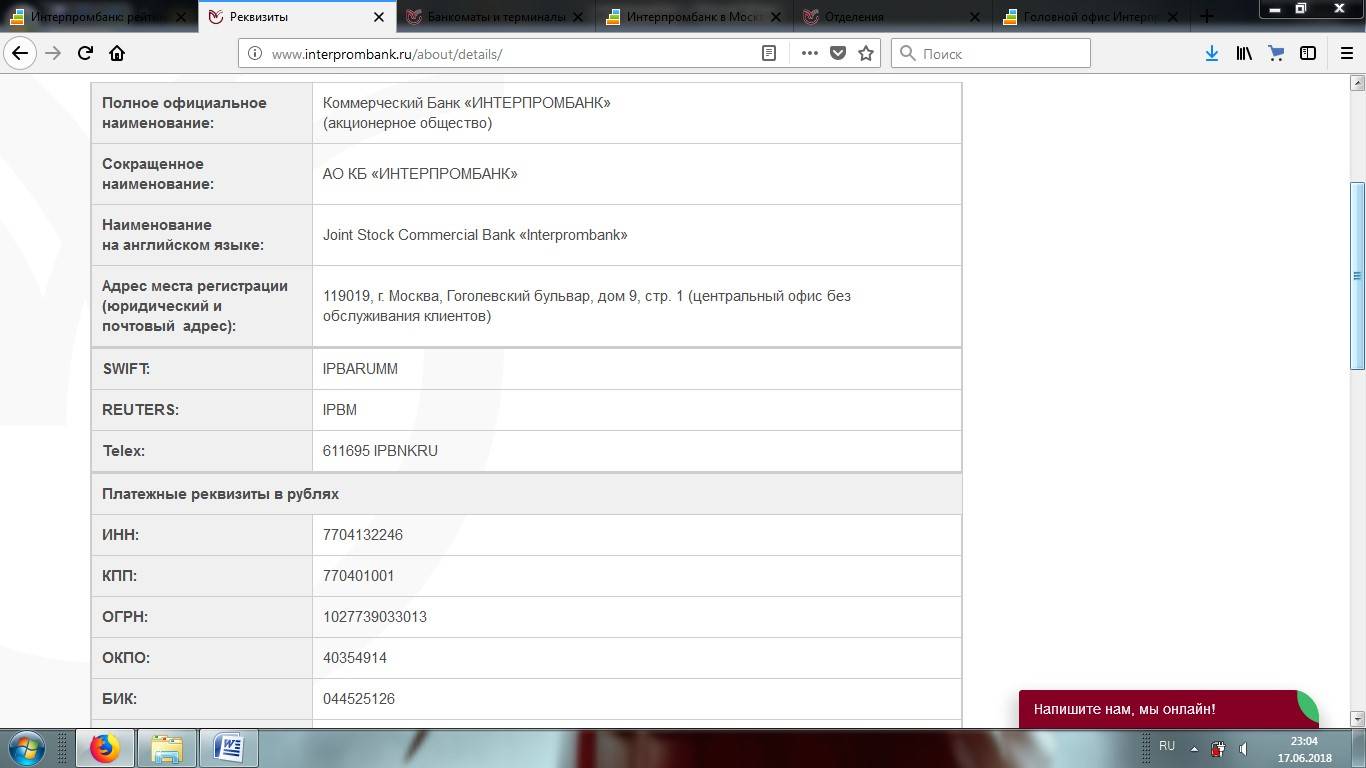Click the browser Back arrow button

(20, 54)
